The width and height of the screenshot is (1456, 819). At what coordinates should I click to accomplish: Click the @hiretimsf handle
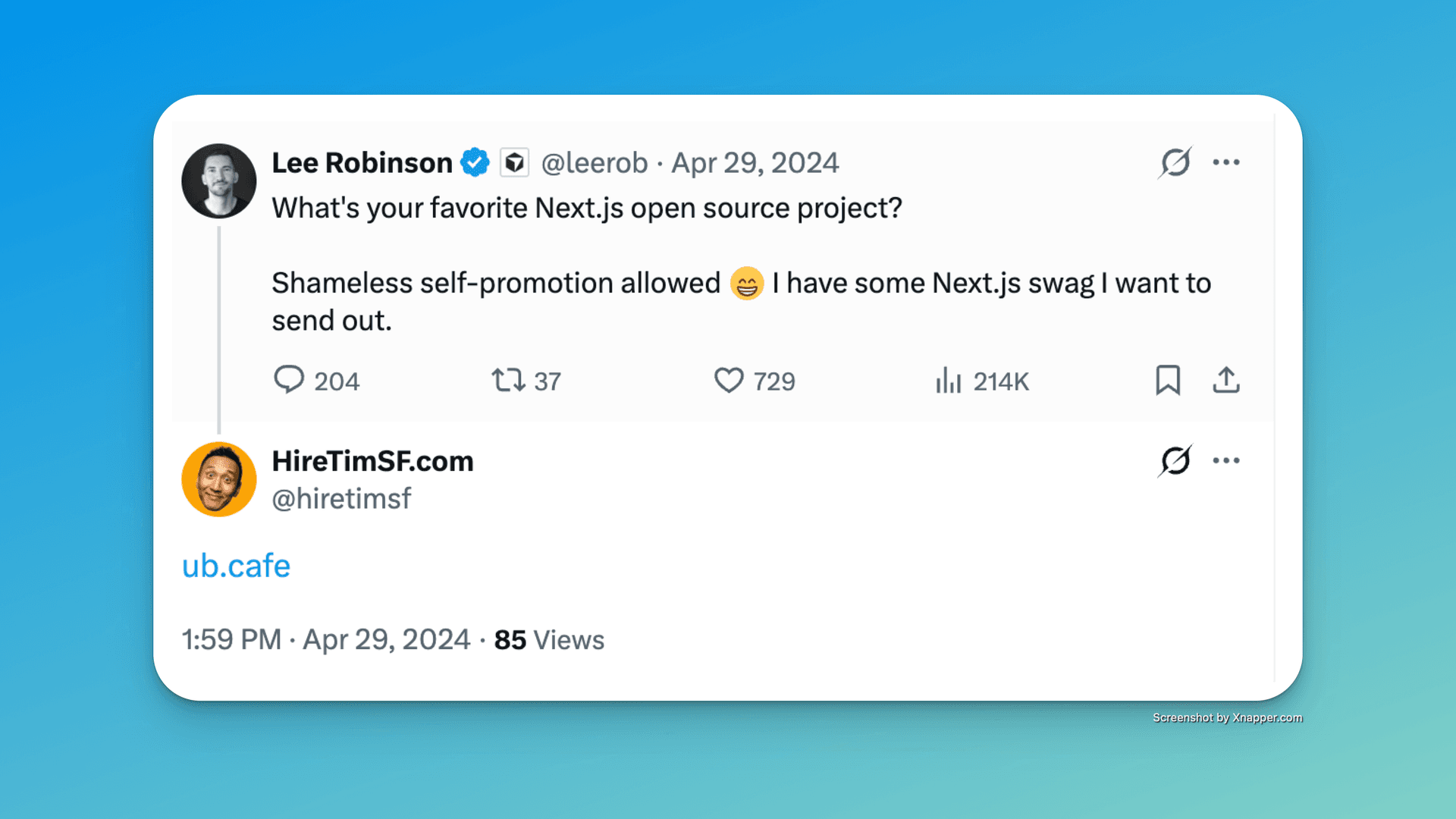click(x=341, y=498)
